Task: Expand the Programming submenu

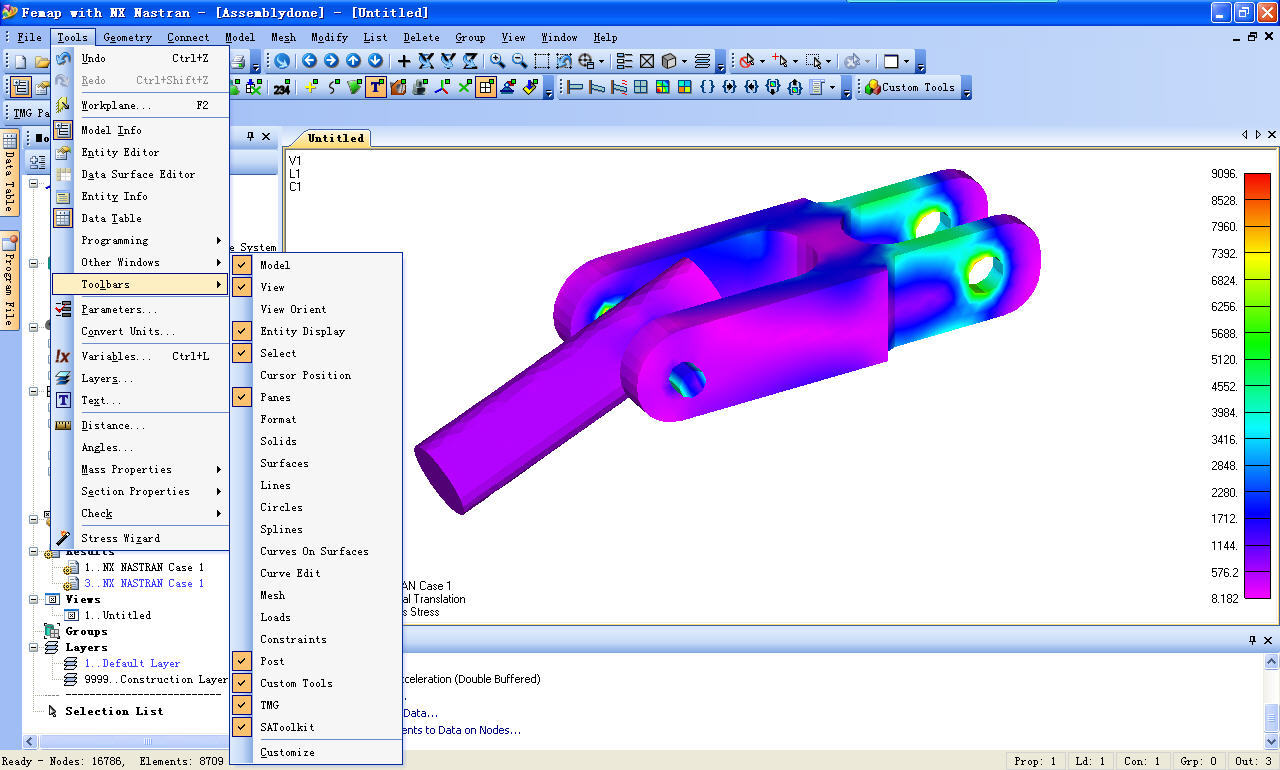Action: pyautogui.click(x=141, y=240)
